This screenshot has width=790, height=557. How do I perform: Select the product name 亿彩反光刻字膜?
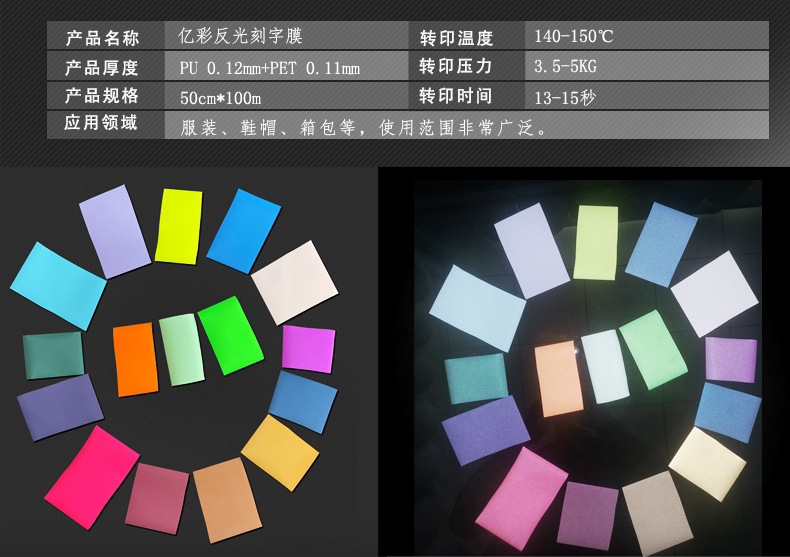(240, 36)
